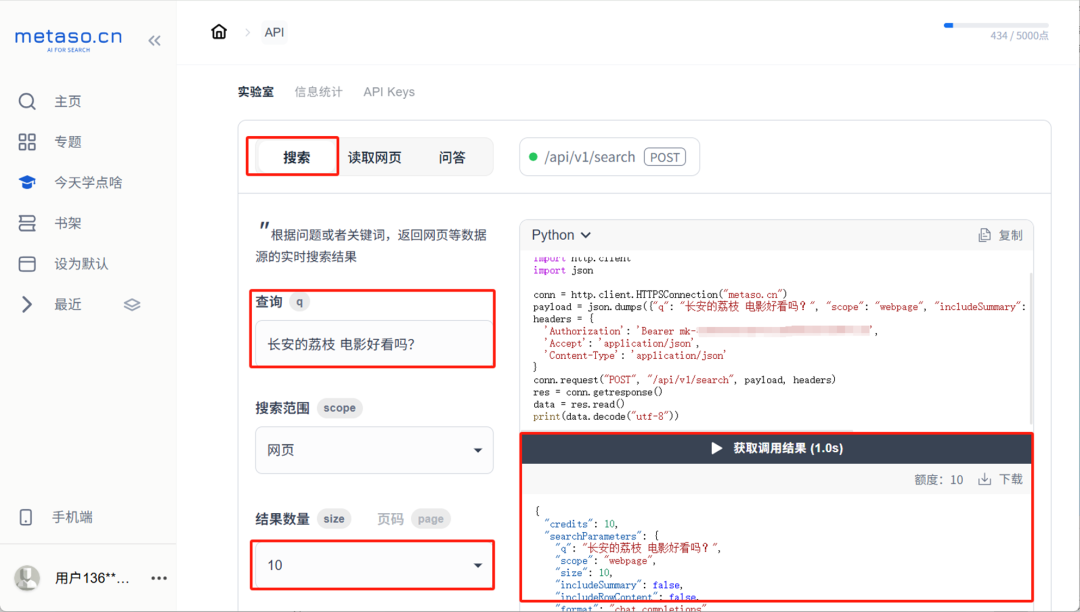The width and height of the screenshot is (1080, 612).
Task: Click the metaso.cn logo
Action: pos(68,39)
